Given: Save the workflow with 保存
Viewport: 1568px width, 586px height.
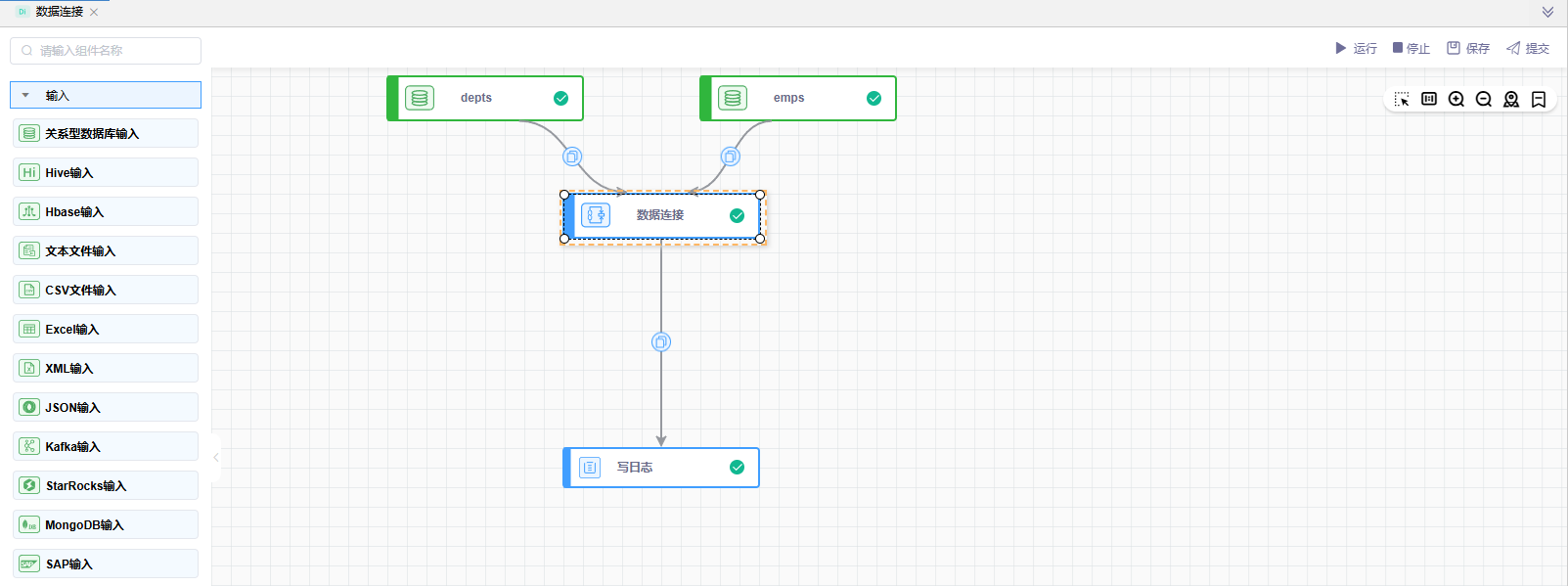Looking at the screenshot, I should [1468, 48].
